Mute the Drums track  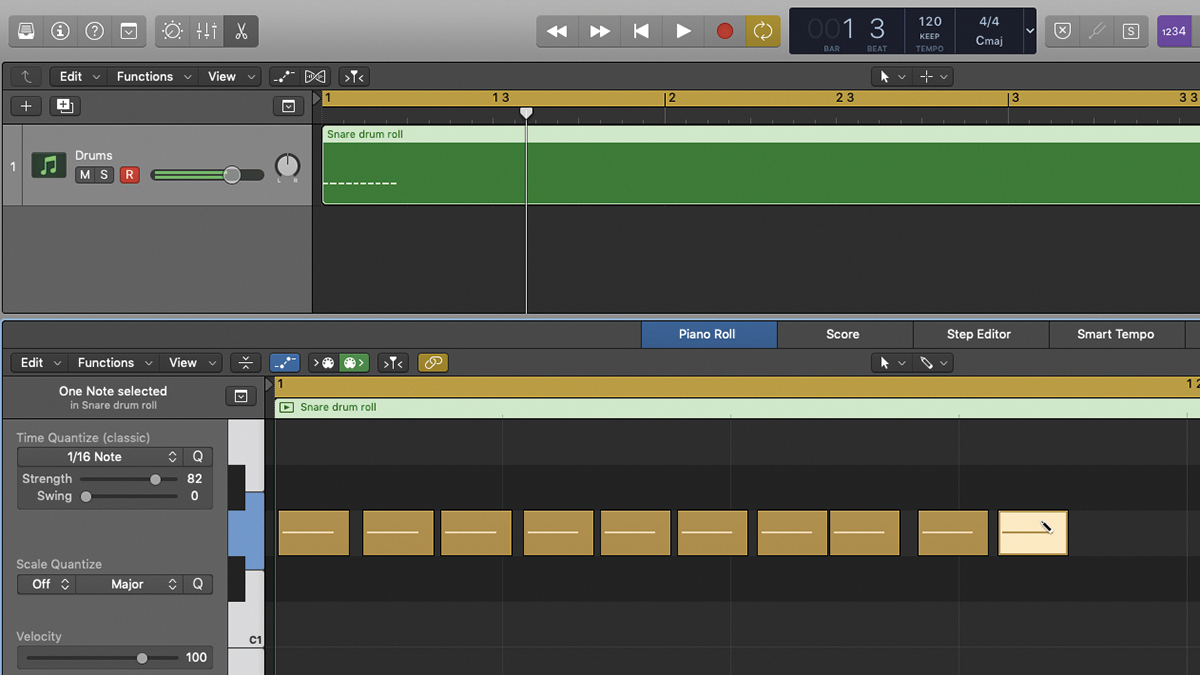pyautogui.click(x=84, y=175)
